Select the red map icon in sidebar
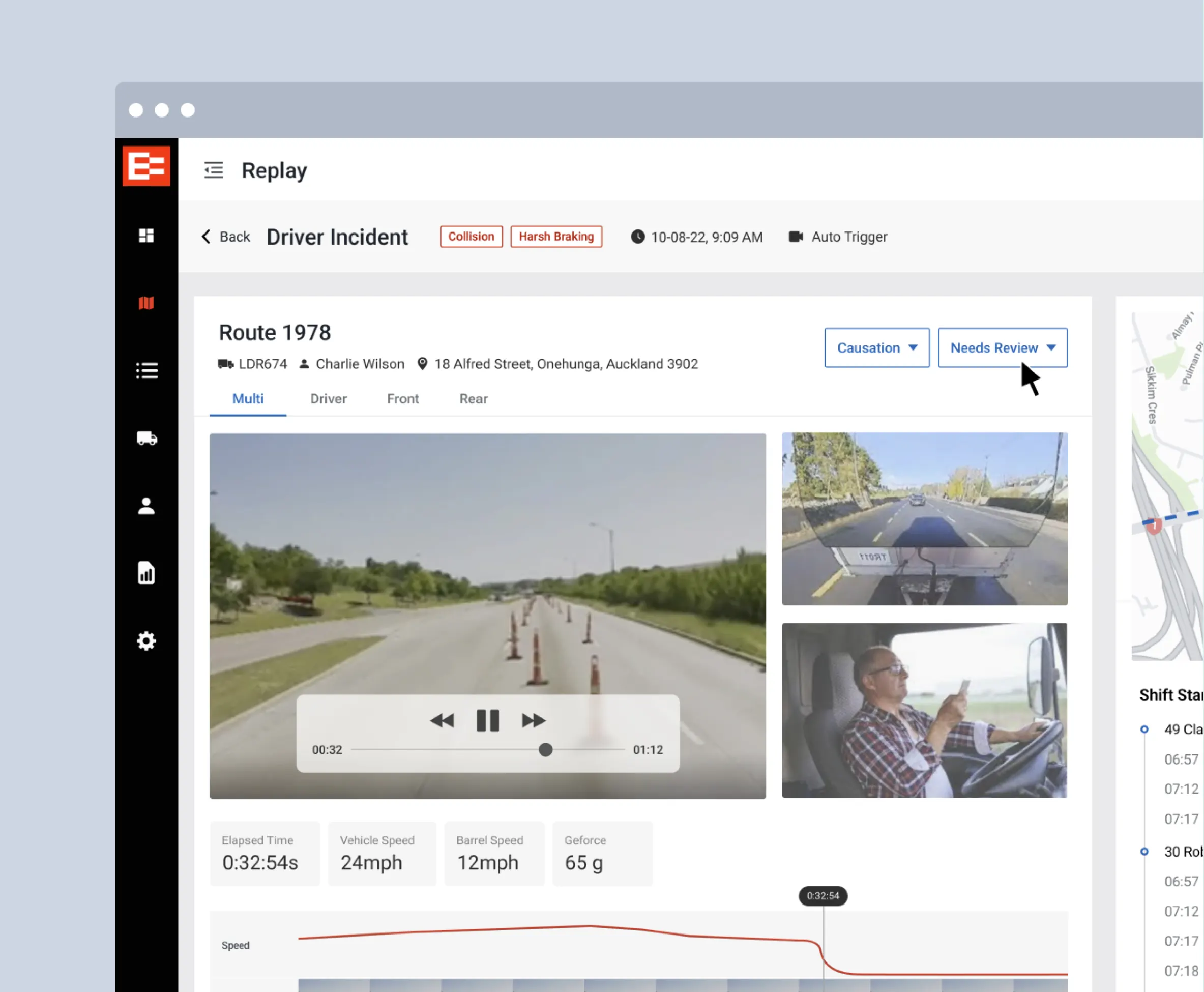The image size is (1204, 992). (x=146, y=303)
